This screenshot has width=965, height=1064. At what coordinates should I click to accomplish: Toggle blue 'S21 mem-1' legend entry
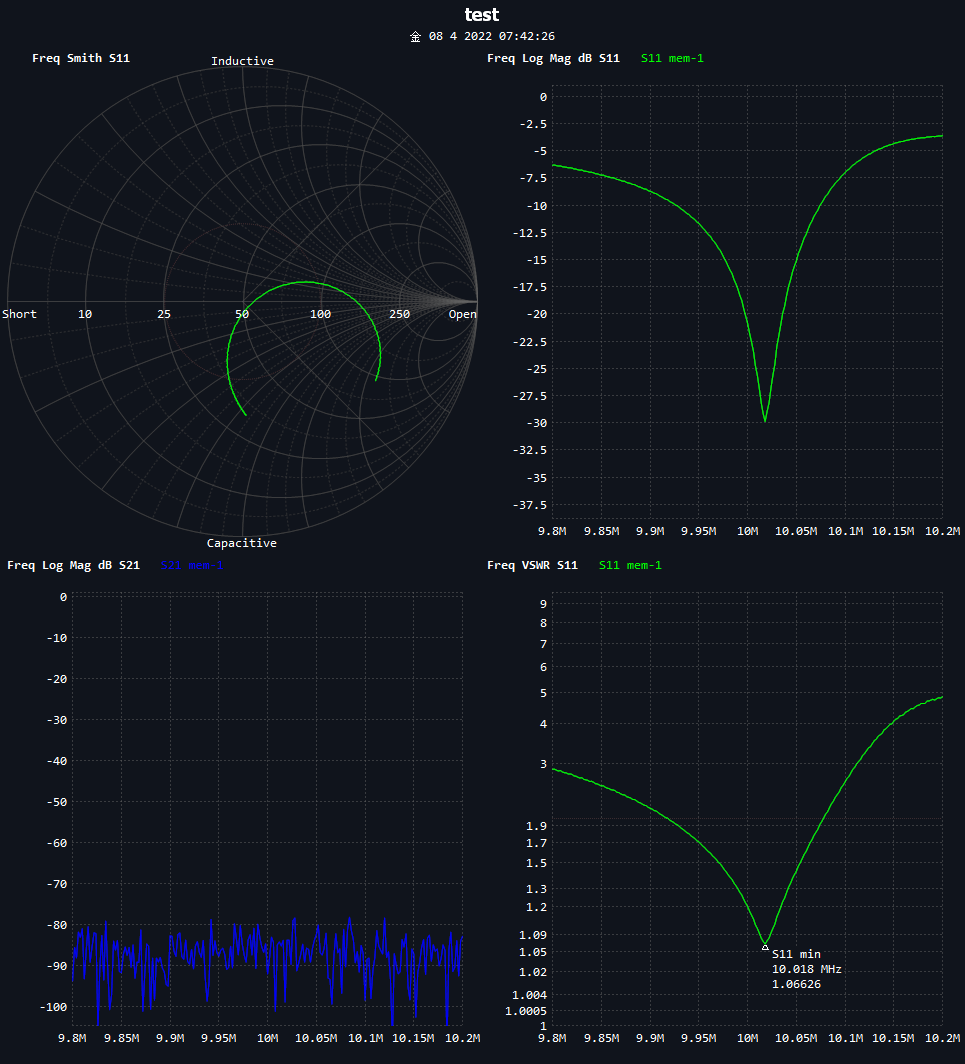click(191, 565)
